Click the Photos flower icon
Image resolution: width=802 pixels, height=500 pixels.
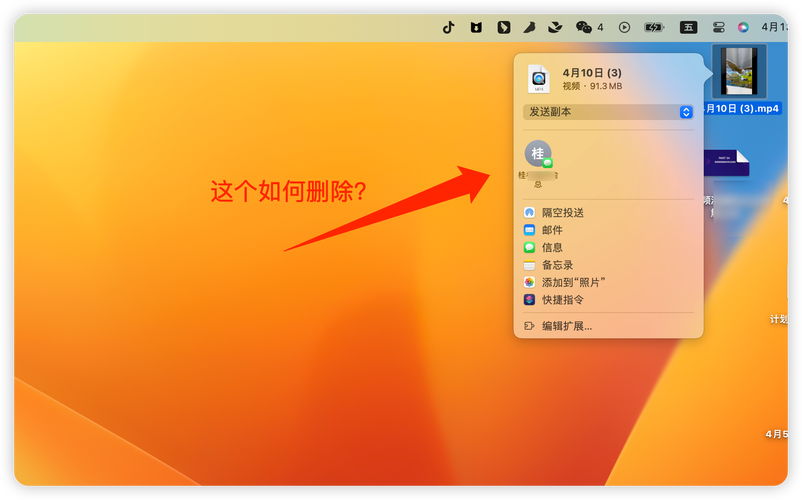click(x=529, y=282)
